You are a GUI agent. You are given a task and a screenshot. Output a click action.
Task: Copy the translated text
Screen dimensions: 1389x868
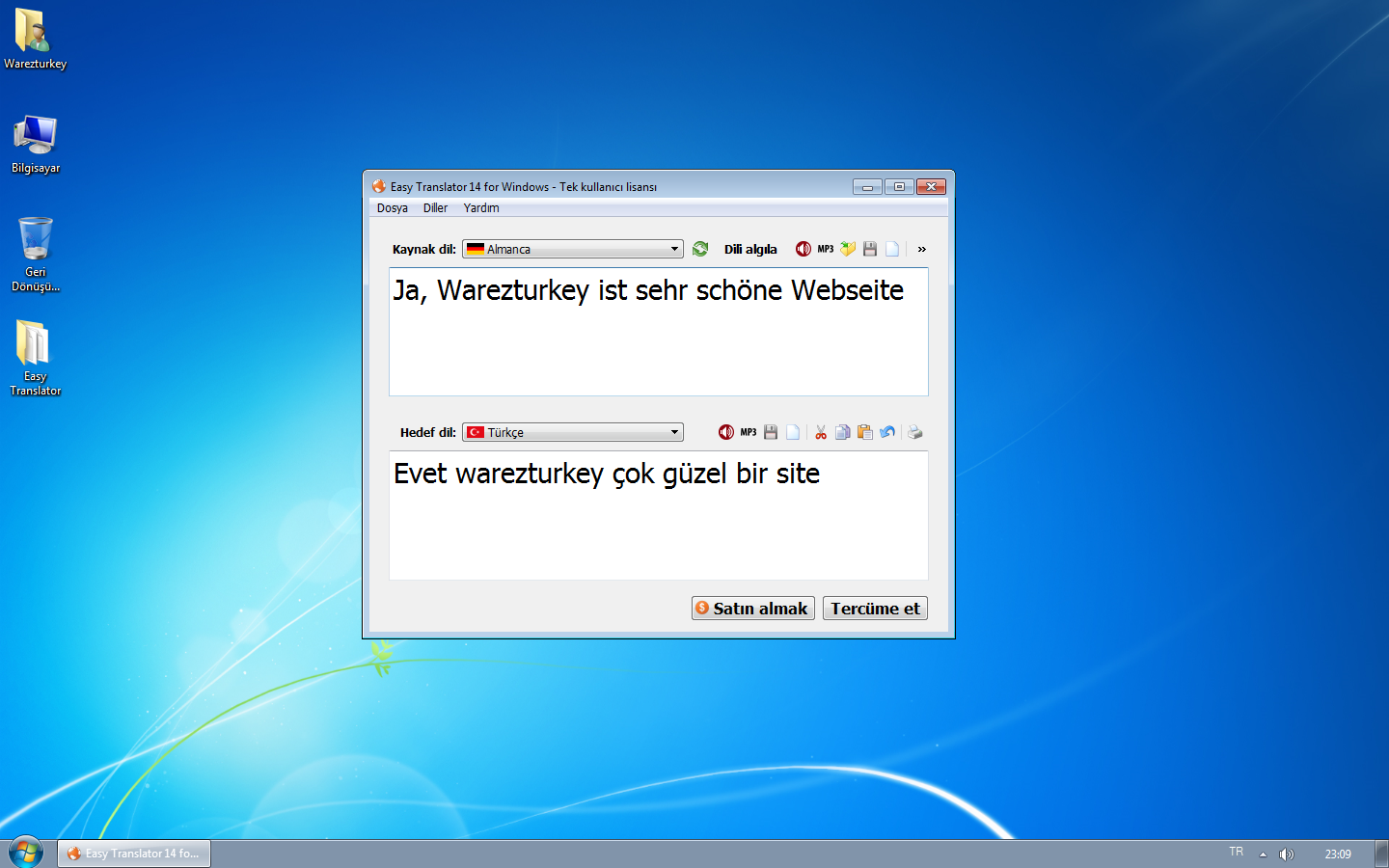point(843,432)
